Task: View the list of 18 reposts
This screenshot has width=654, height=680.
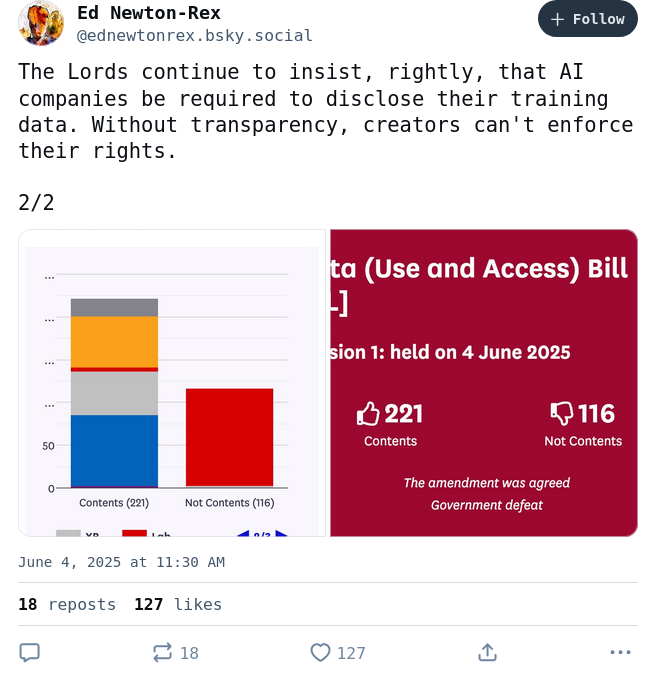Action: [x=67, y=604]
